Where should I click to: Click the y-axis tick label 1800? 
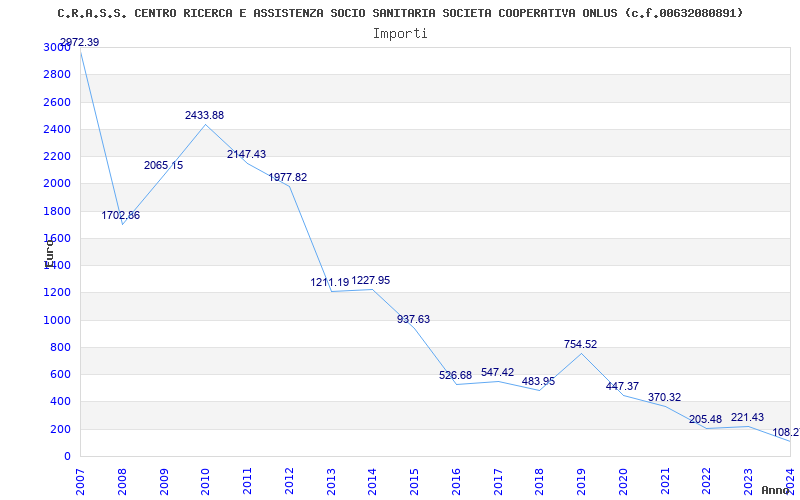pos(57,211)
